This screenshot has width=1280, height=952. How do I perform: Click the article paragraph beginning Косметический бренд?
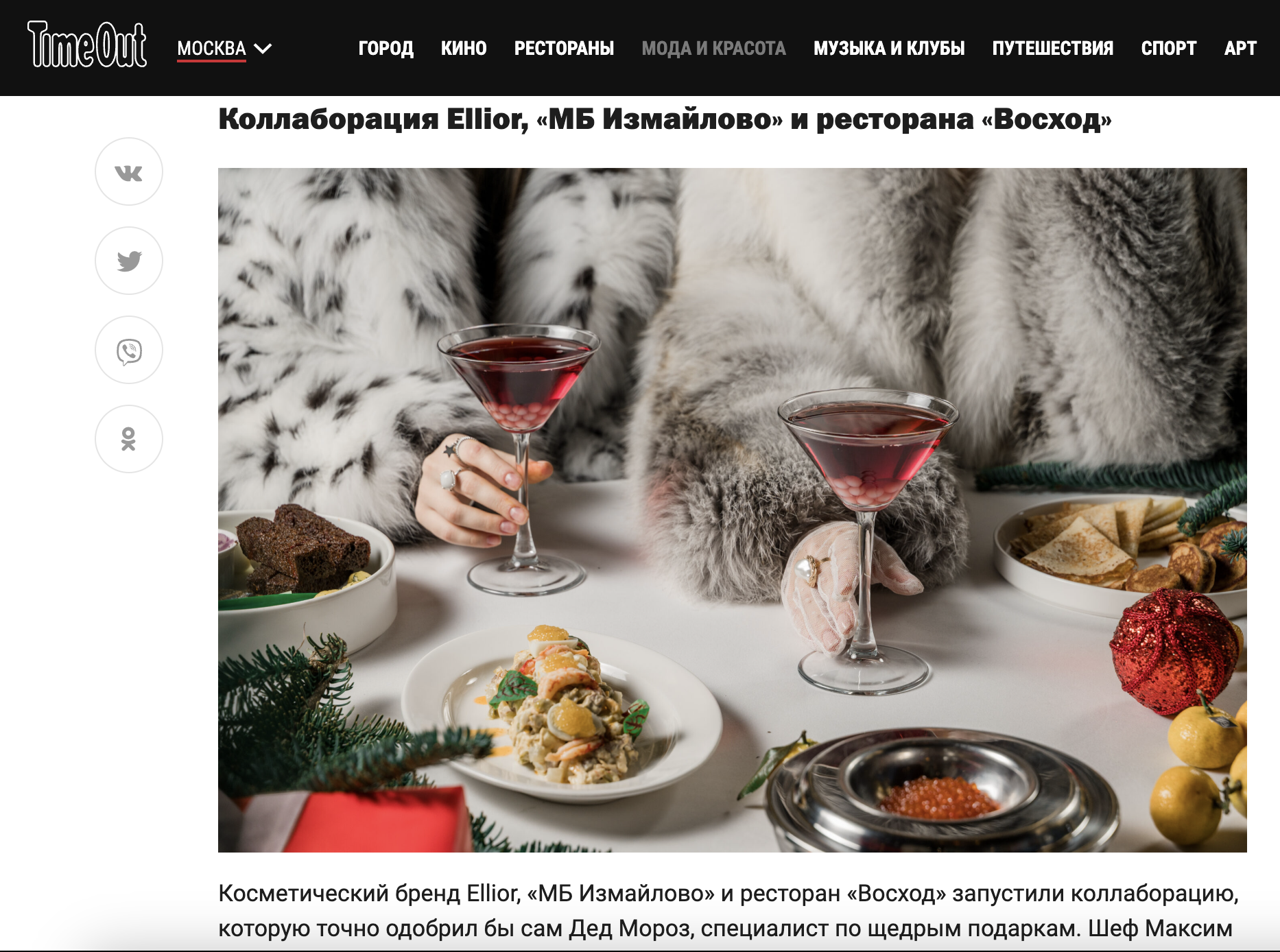(x=728, y=911)
